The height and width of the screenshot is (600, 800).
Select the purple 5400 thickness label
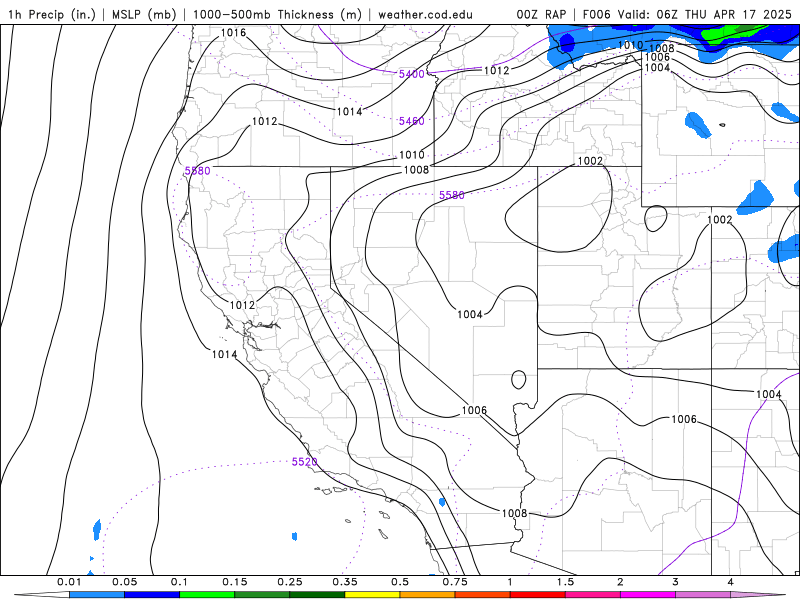coord(411,74)
